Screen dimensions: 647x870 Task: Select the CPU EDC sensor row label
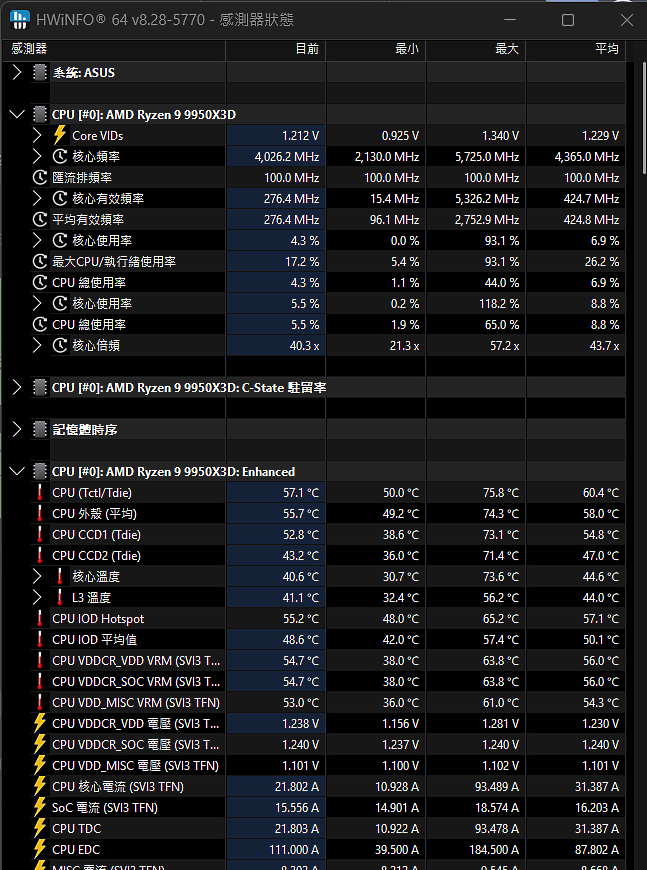[x=76, y=849]
